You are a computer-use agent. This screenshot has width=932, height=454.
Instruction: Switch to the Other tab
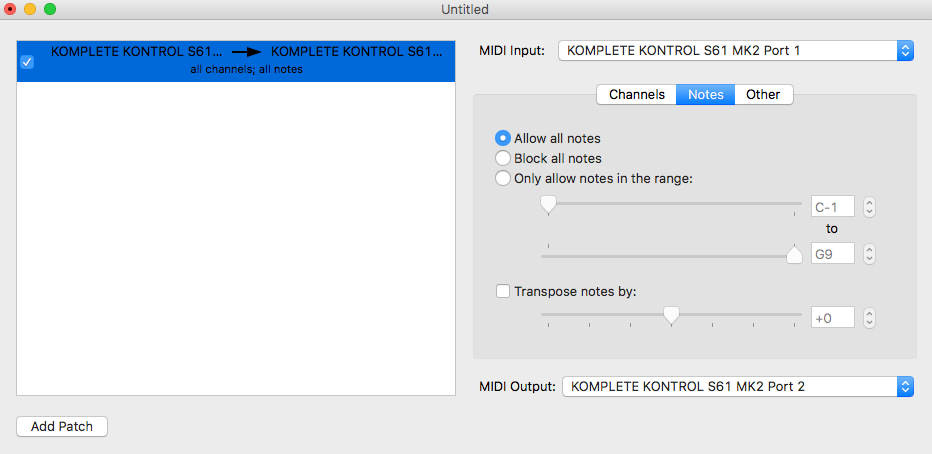pos(763,94)
